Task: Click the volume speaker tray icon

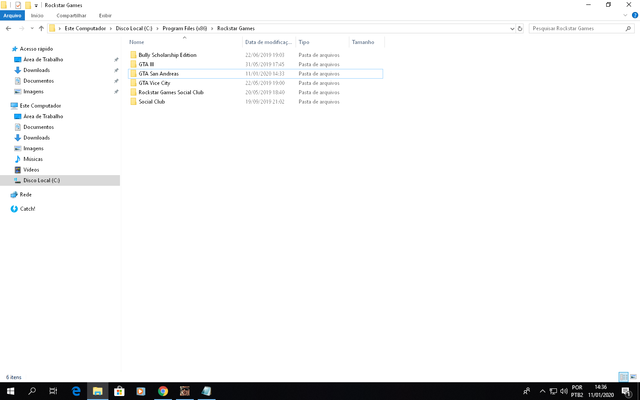Action: pyautogui.click(x=564, y=391)
